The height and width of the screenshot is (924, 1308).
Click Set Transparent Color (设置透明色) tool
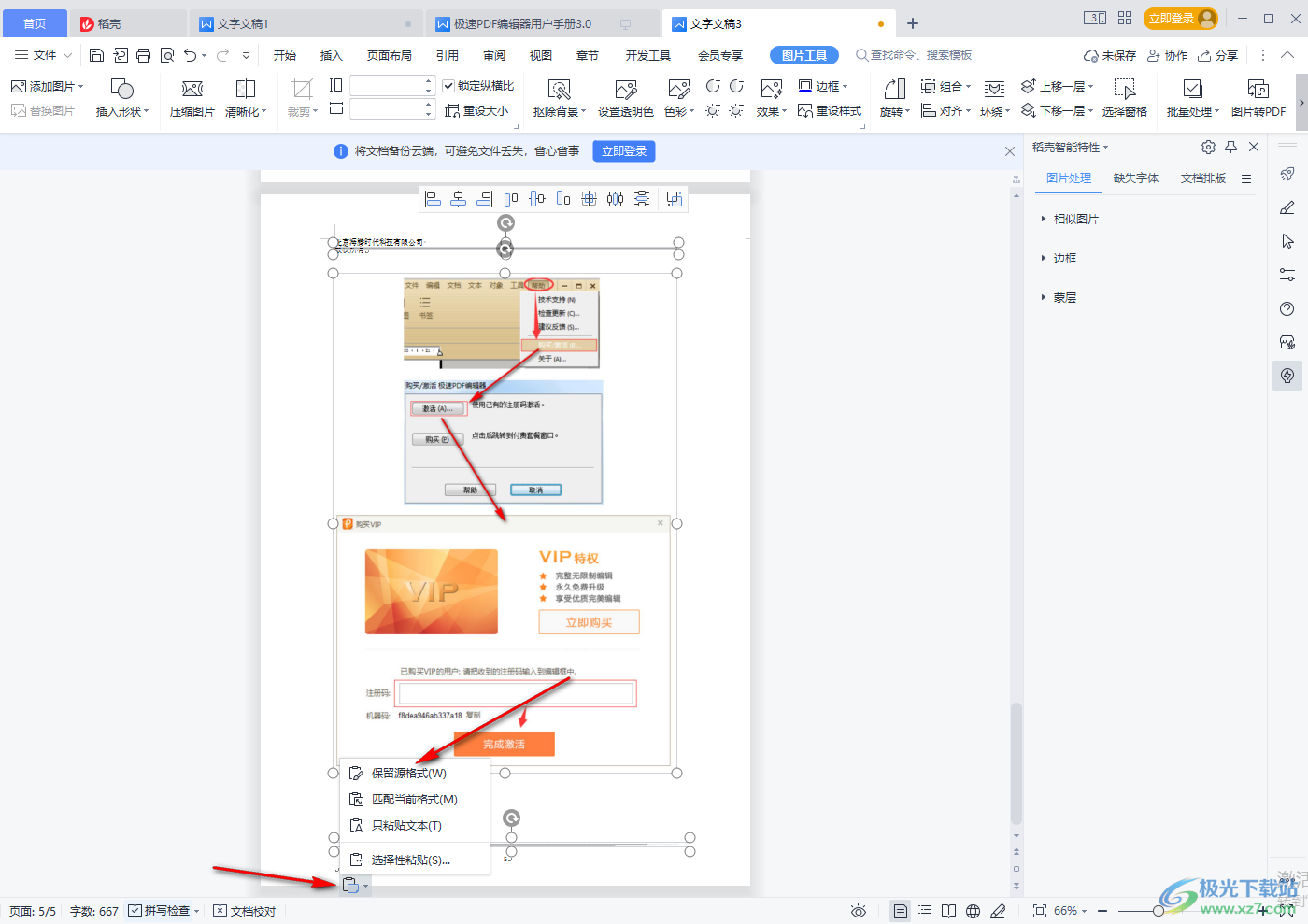click(x=626, y=98)
